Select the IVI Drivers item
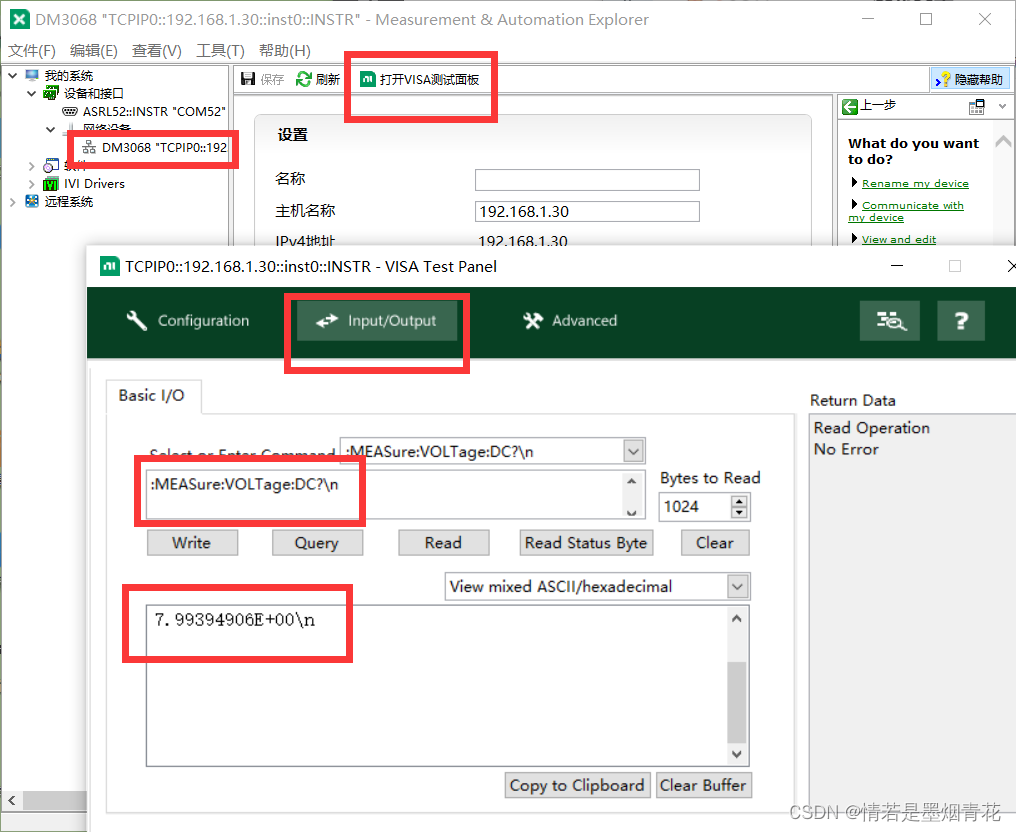The height and width of the screenshot is (832, 1016). 84,184
